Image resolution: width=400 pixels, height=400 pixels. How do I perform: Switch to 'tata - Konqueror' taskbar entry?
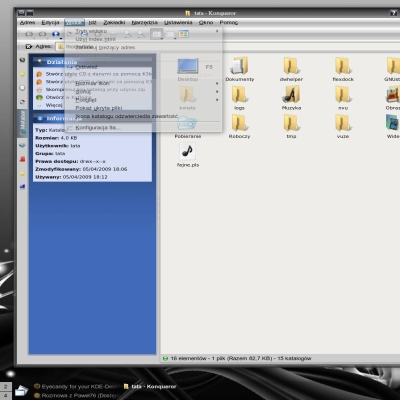point(150,386)
